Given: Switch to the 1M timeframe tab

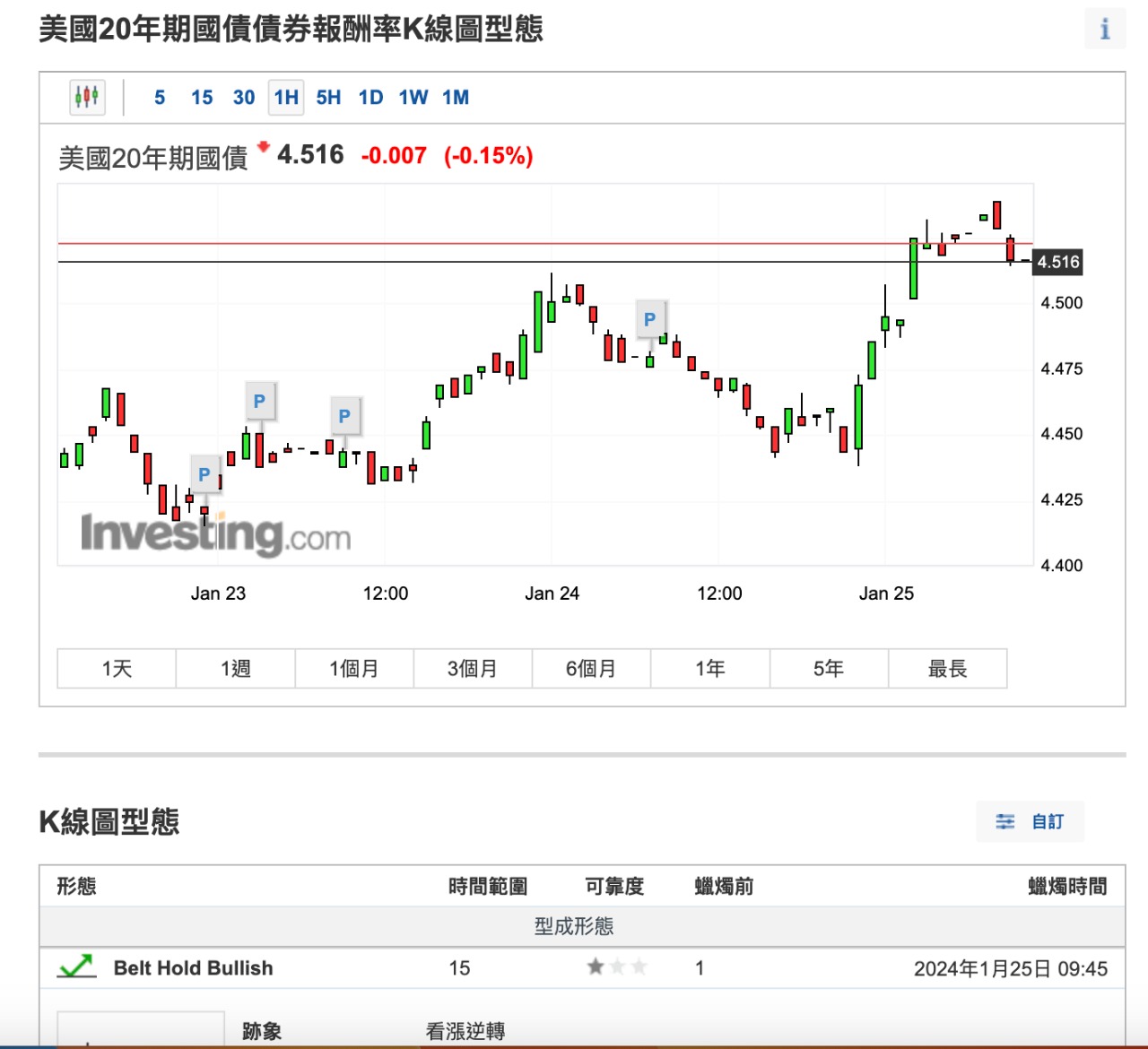Looking at the screenshot, I should tap(457, 97).
